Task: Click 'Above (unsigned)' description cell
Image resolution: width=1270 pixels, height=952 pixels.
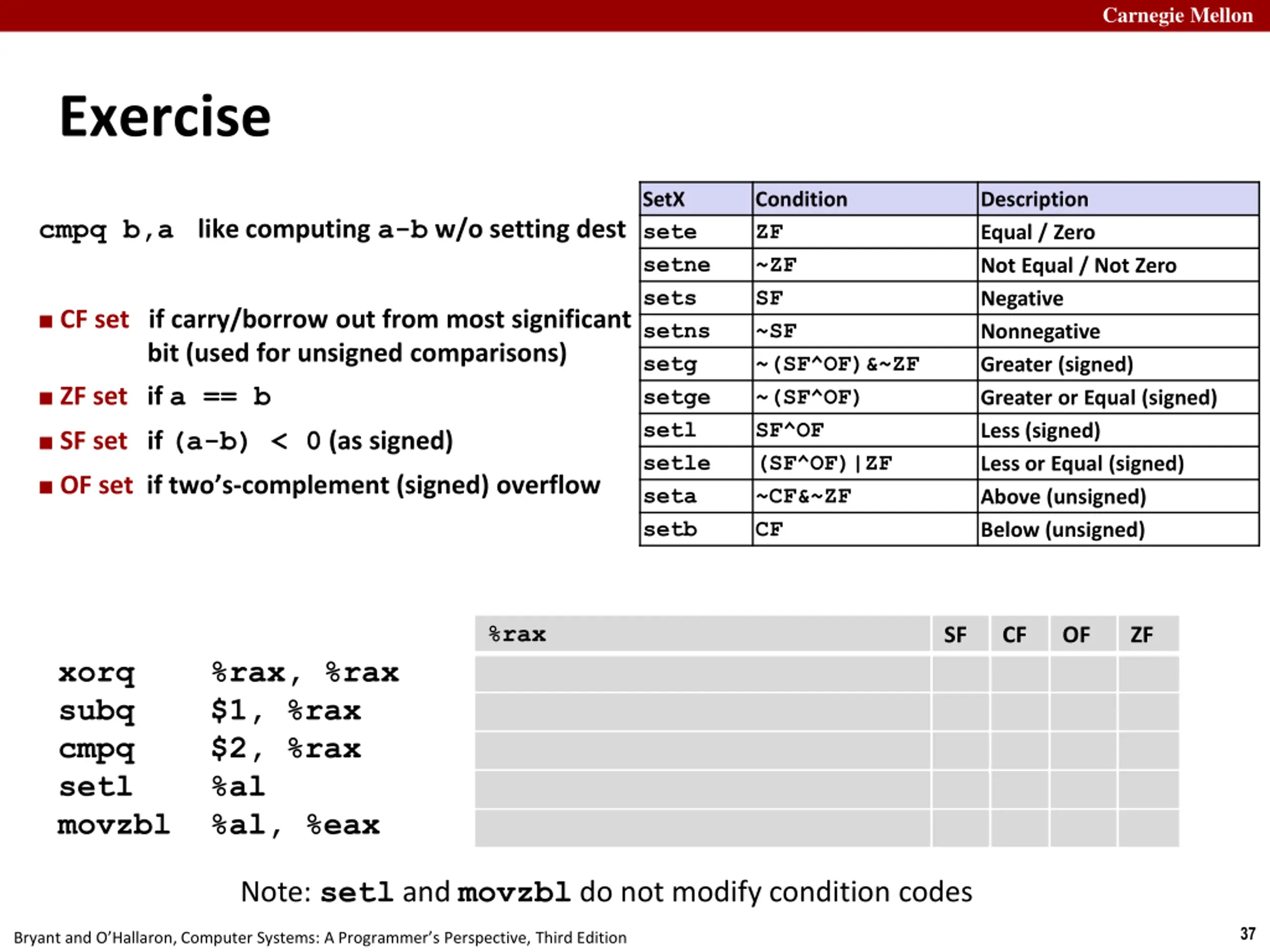Action: click(x=1118, y=496)
